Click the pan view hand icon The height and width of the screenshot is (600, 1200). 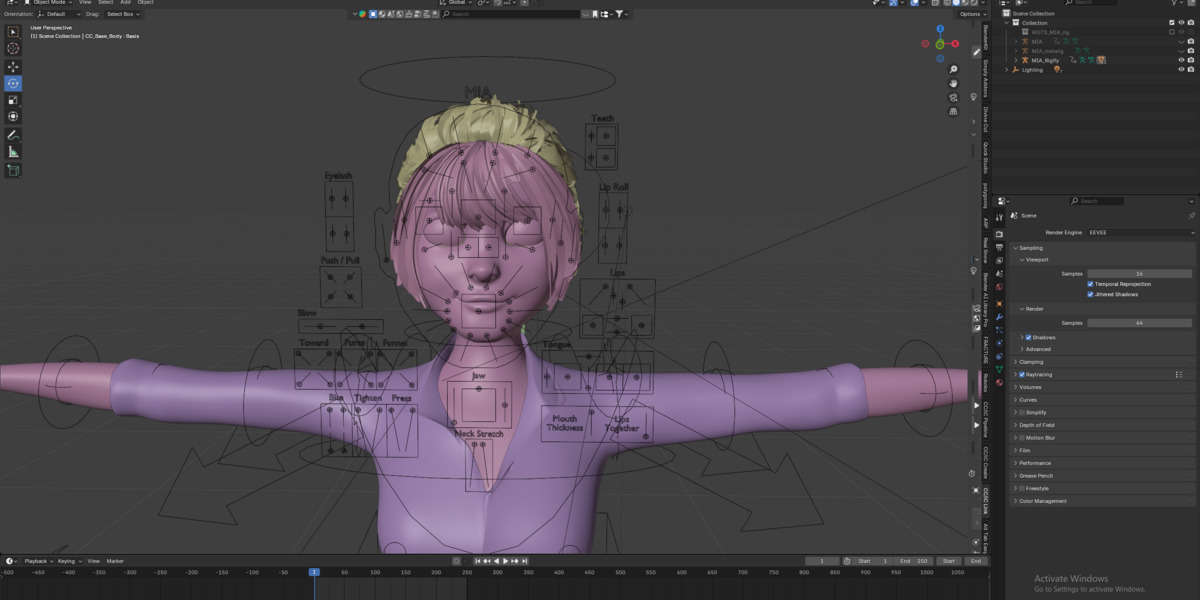953,83
